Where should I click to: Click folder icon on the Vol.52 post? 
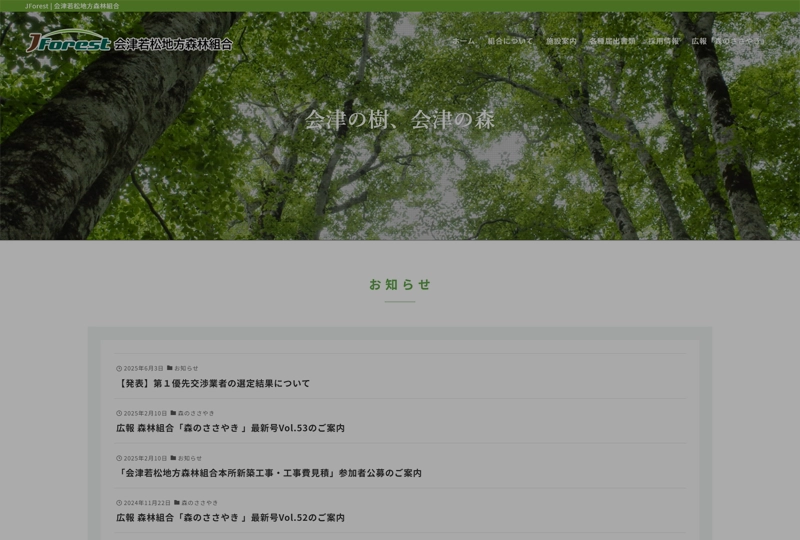point(177,502)
